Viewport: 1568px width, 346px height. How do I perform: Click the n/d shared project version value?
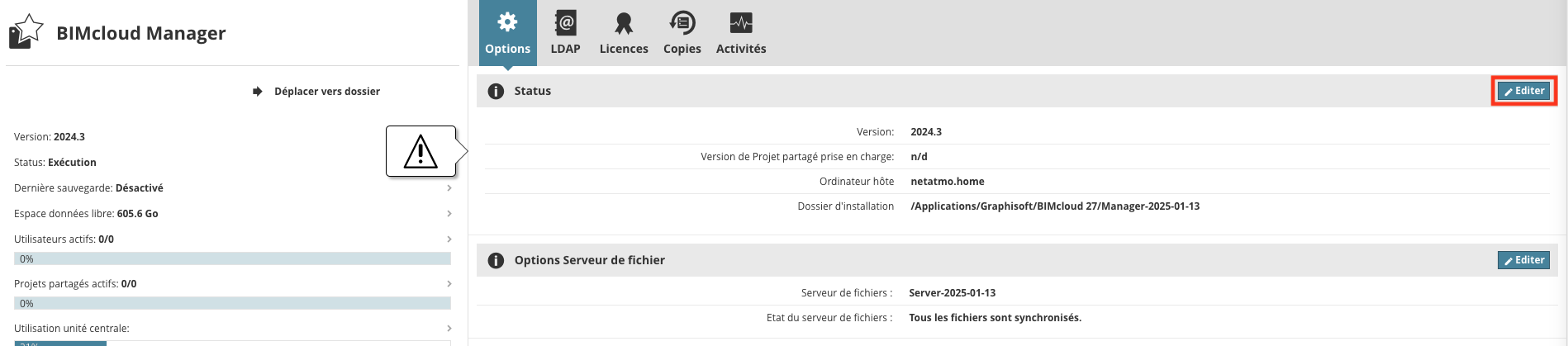click(x=919, y=157)
